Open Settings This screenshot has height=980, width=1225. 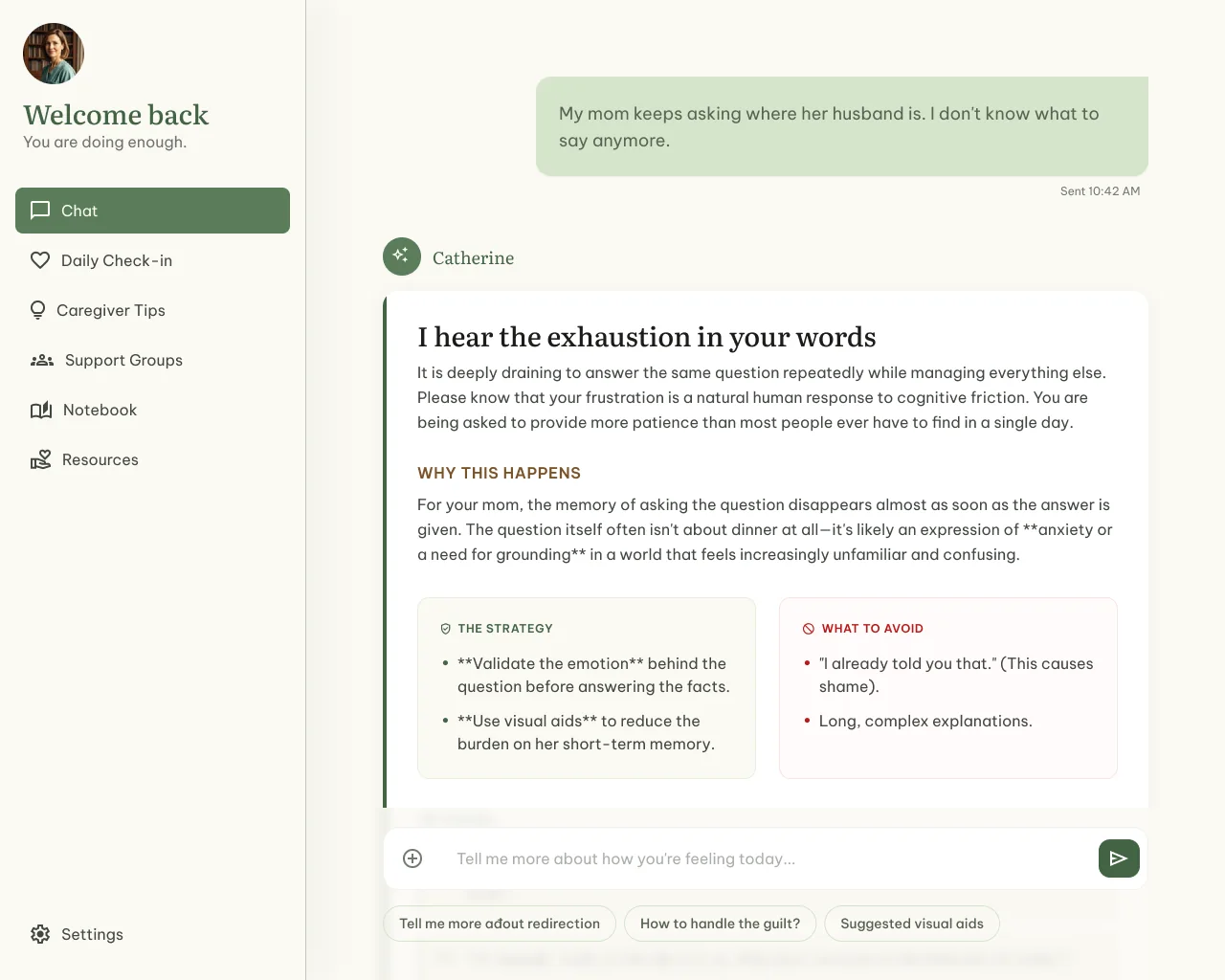152,934
